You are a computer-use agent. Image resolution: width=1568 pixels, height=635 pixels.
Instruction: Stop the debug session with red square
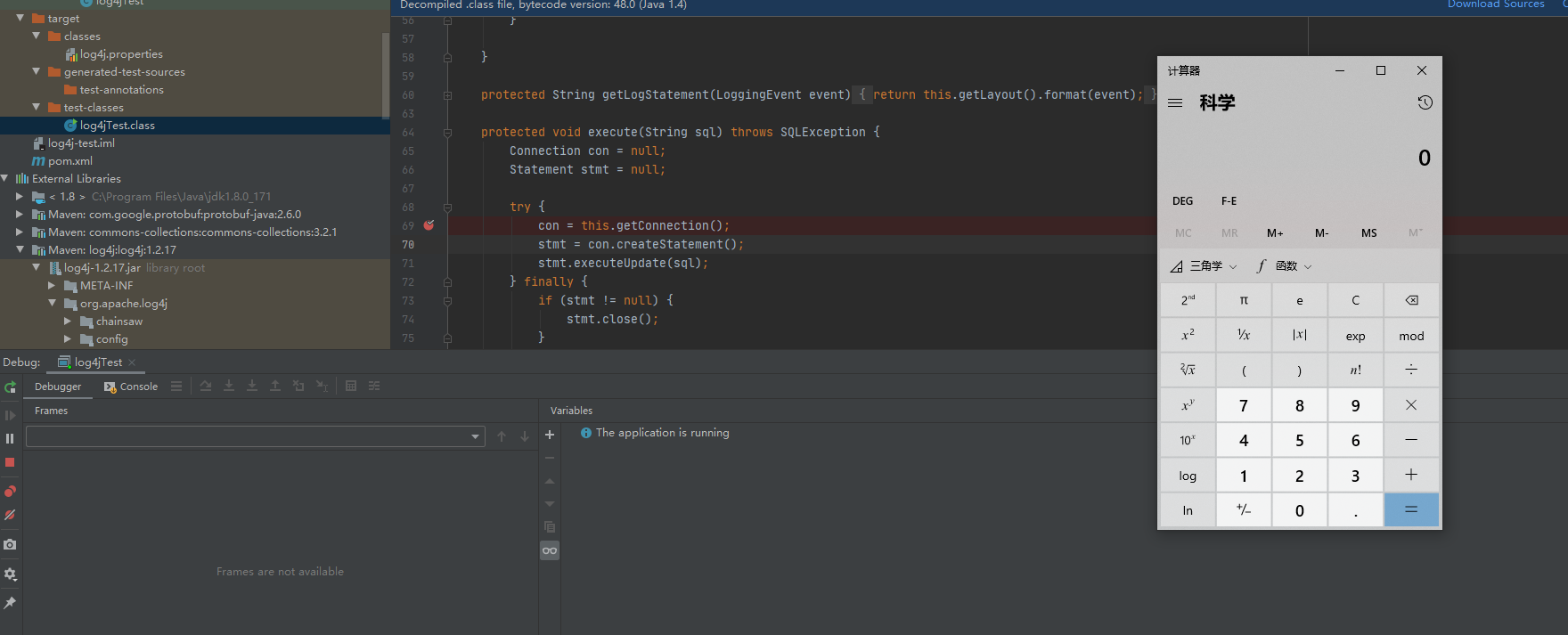(x=10, y=462)
